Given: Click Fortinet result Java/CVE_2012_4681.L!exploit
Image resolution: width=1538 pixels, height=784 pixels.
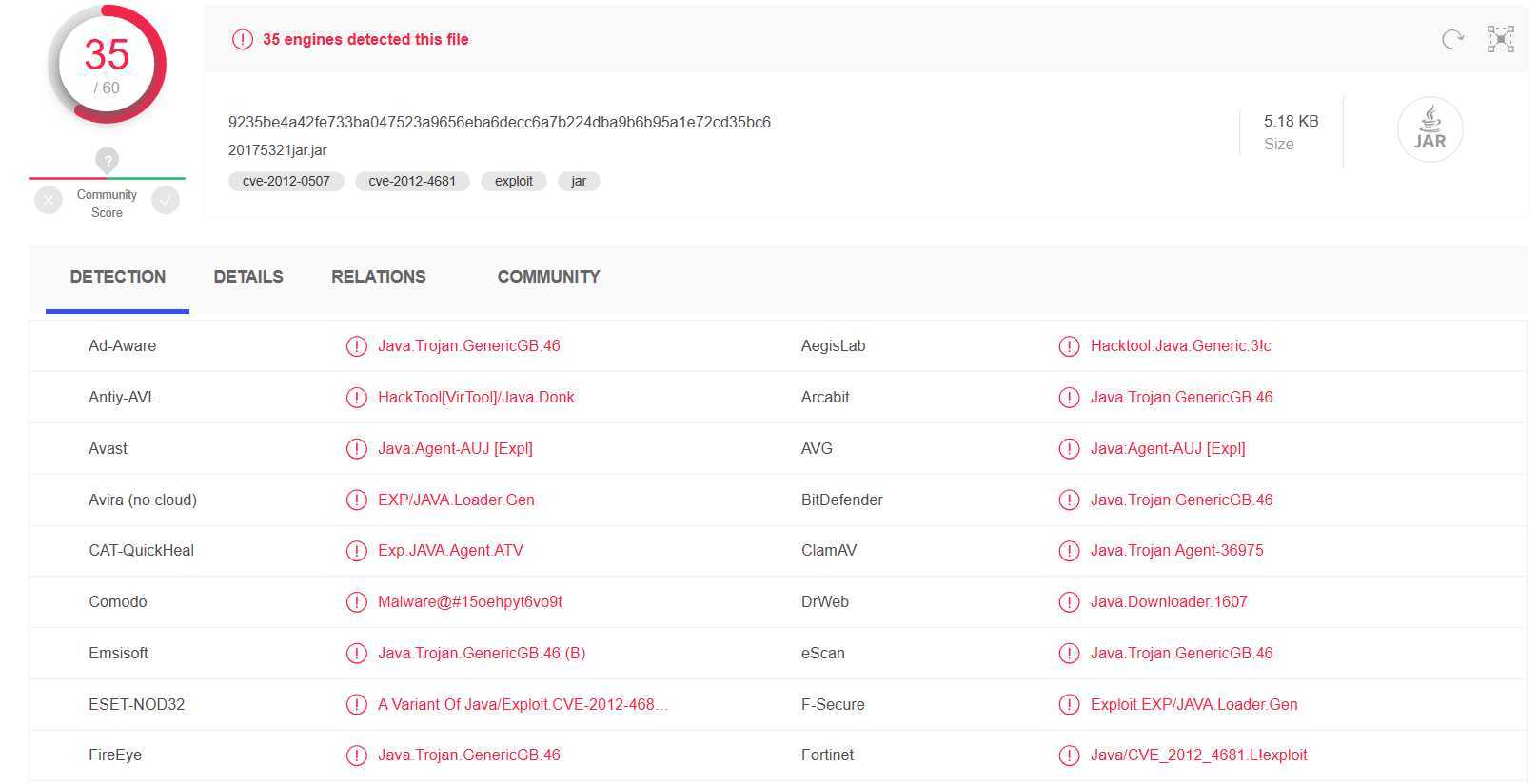Looking at the screenshot, I should tap(1199, 755).
